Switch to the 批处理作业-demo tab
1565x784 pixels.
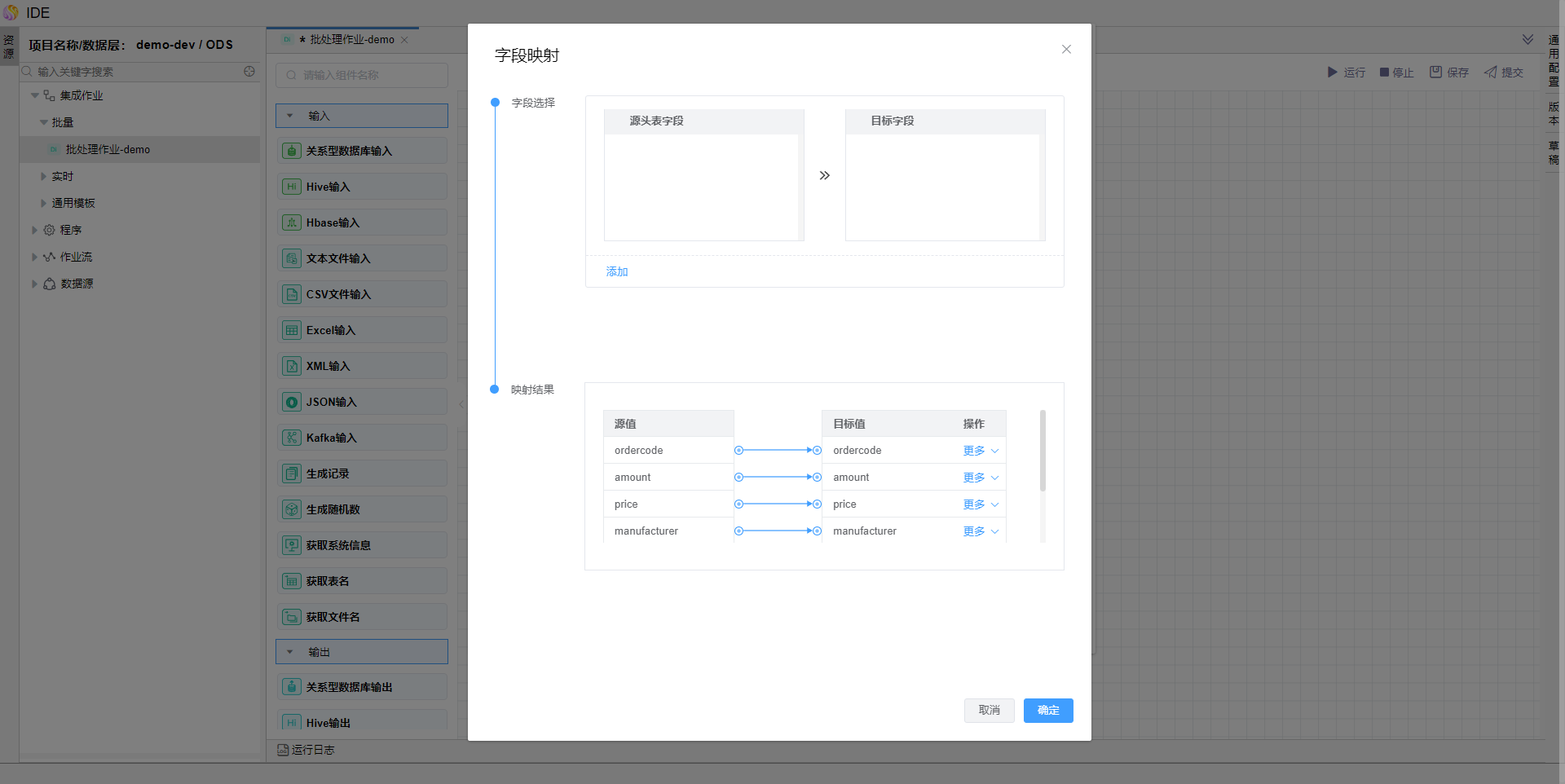tap(351, 40)
